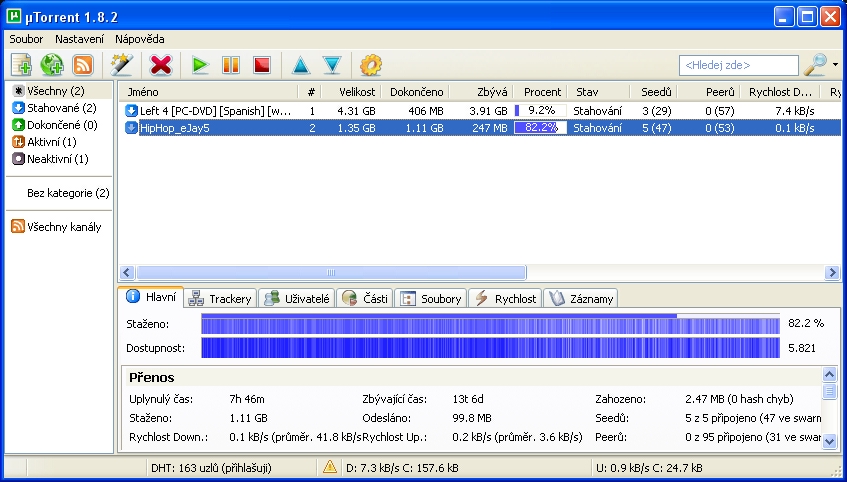The image size is (847, 482).
Task: Switch to the Trackery tab
Action: (220, 299)
